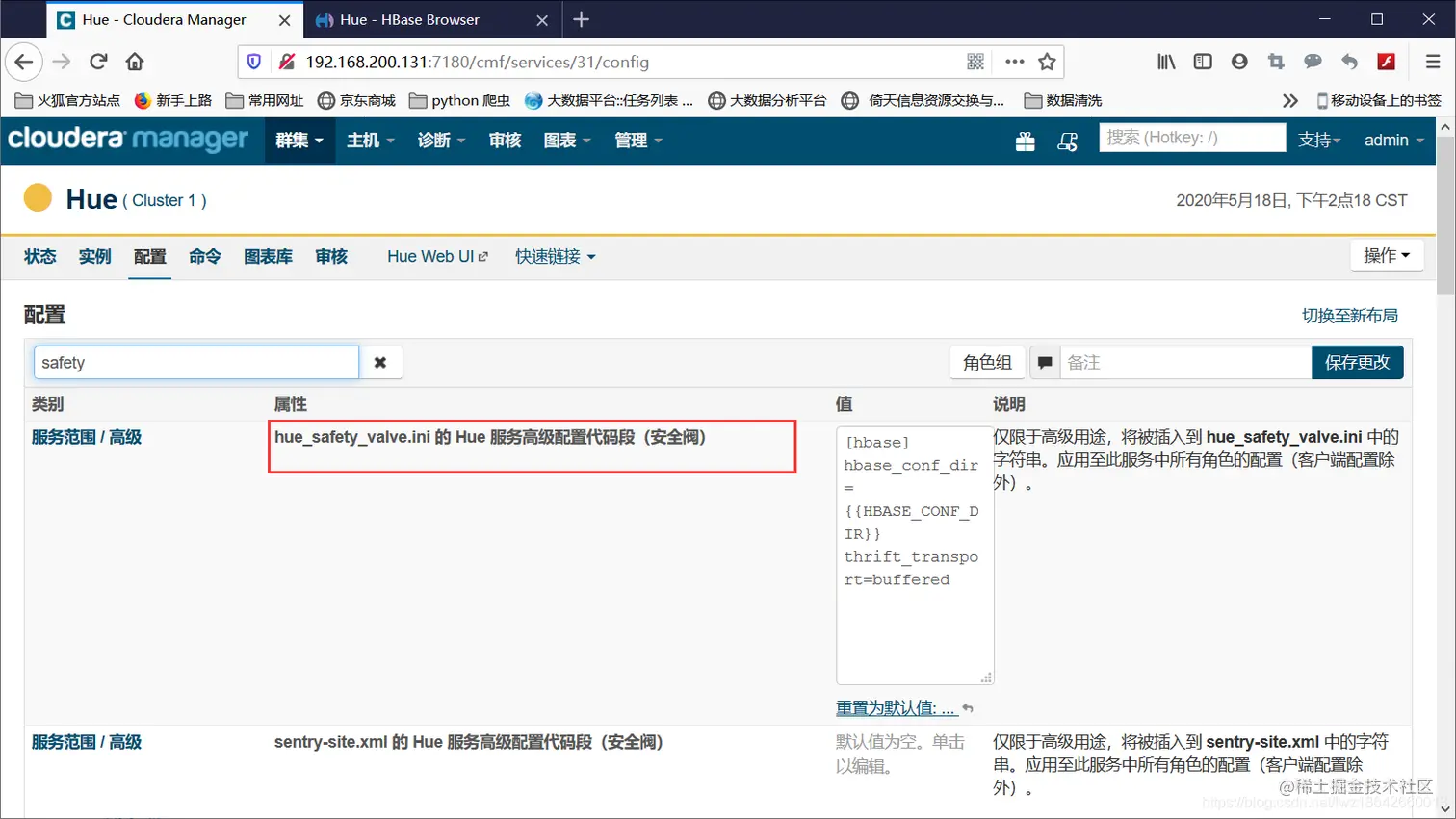Viewport: 1456px width, 819px height.
Task: Switch to the 命令 tab
Action: [x=205, y=256]
